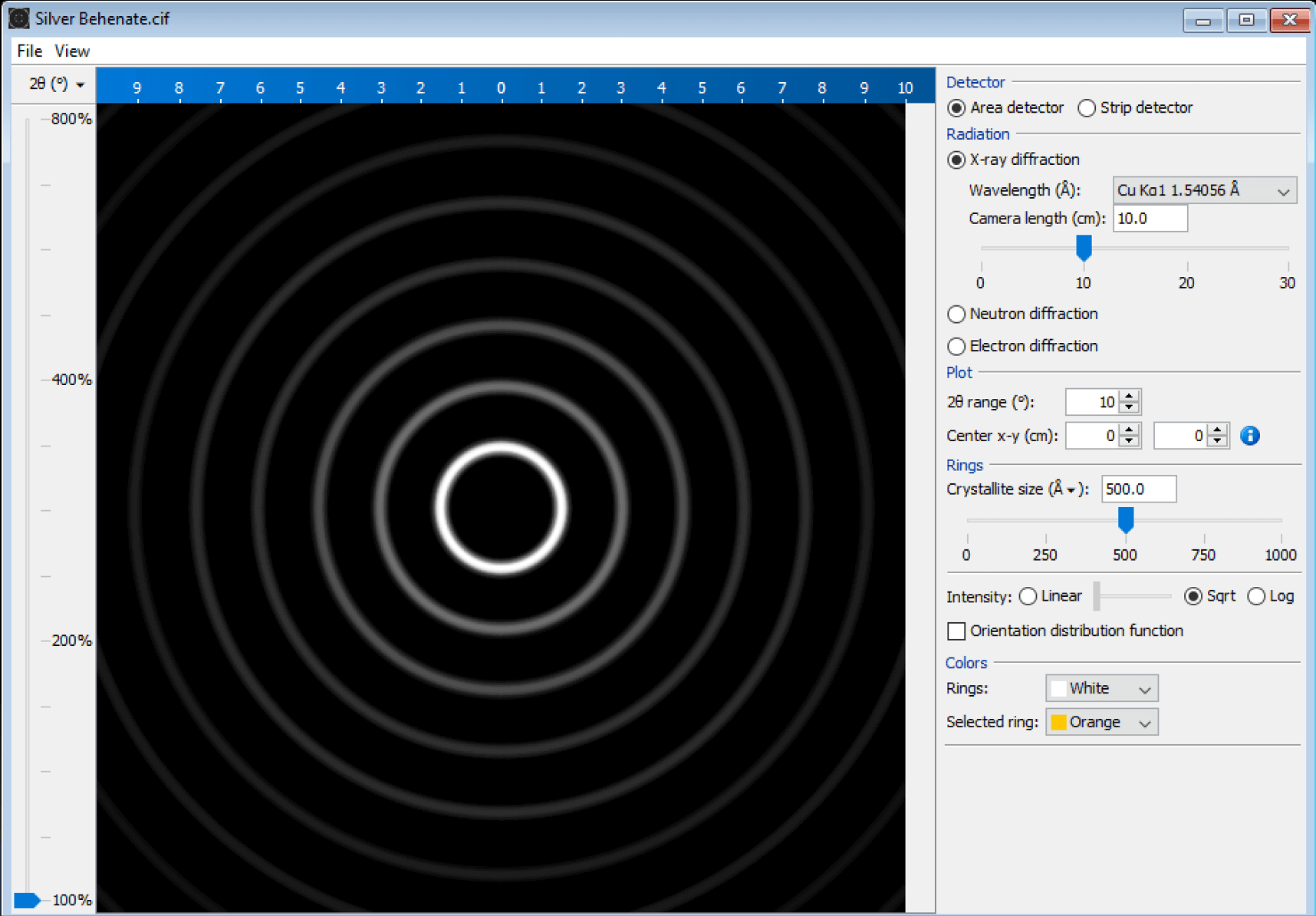Click the zoom slider handle at 100%
Image resolution: width=1316 pixels, height=916 pixels.
pos(27,900)
